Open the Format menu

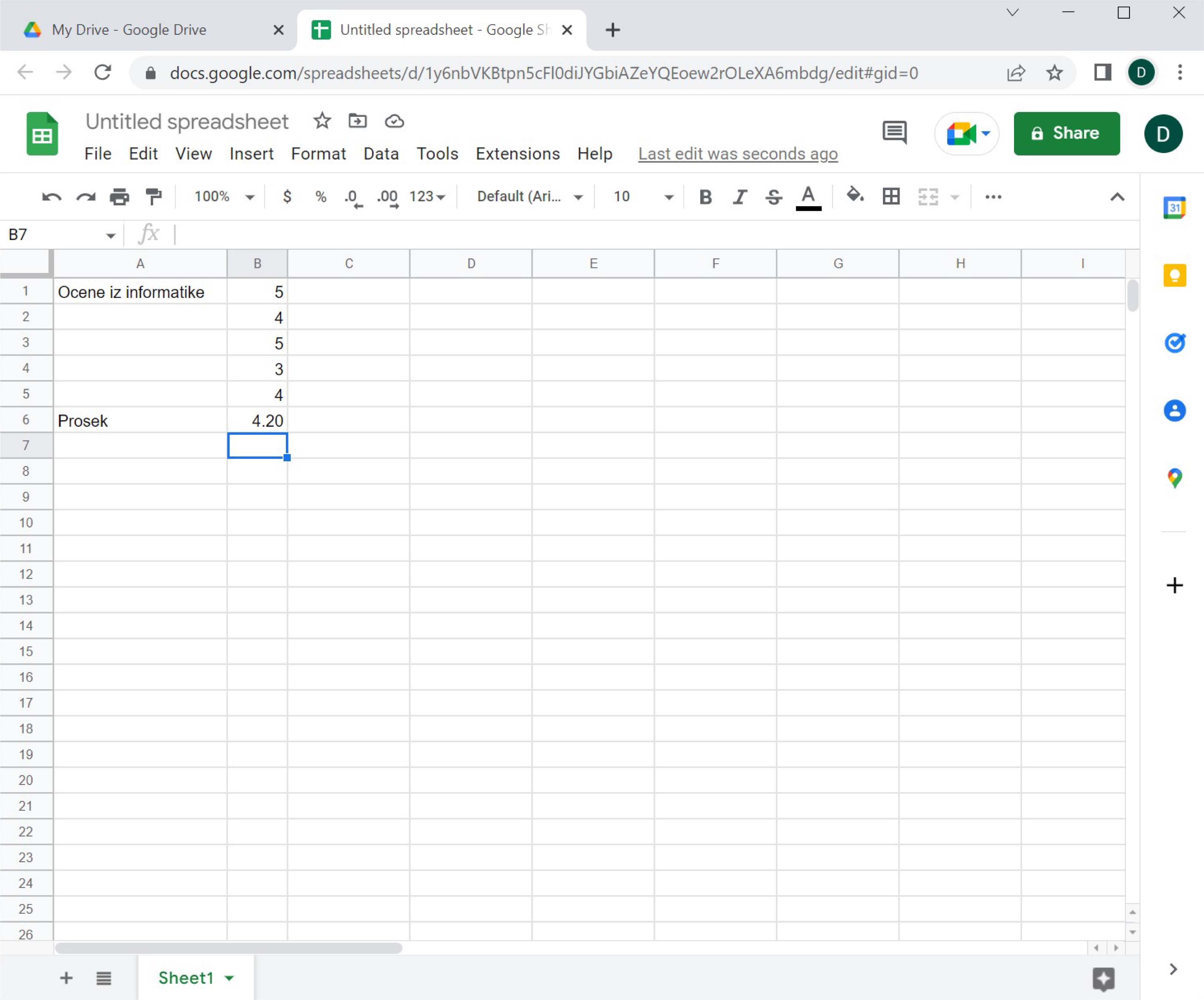pyautogui.click(x=318, y=154)
